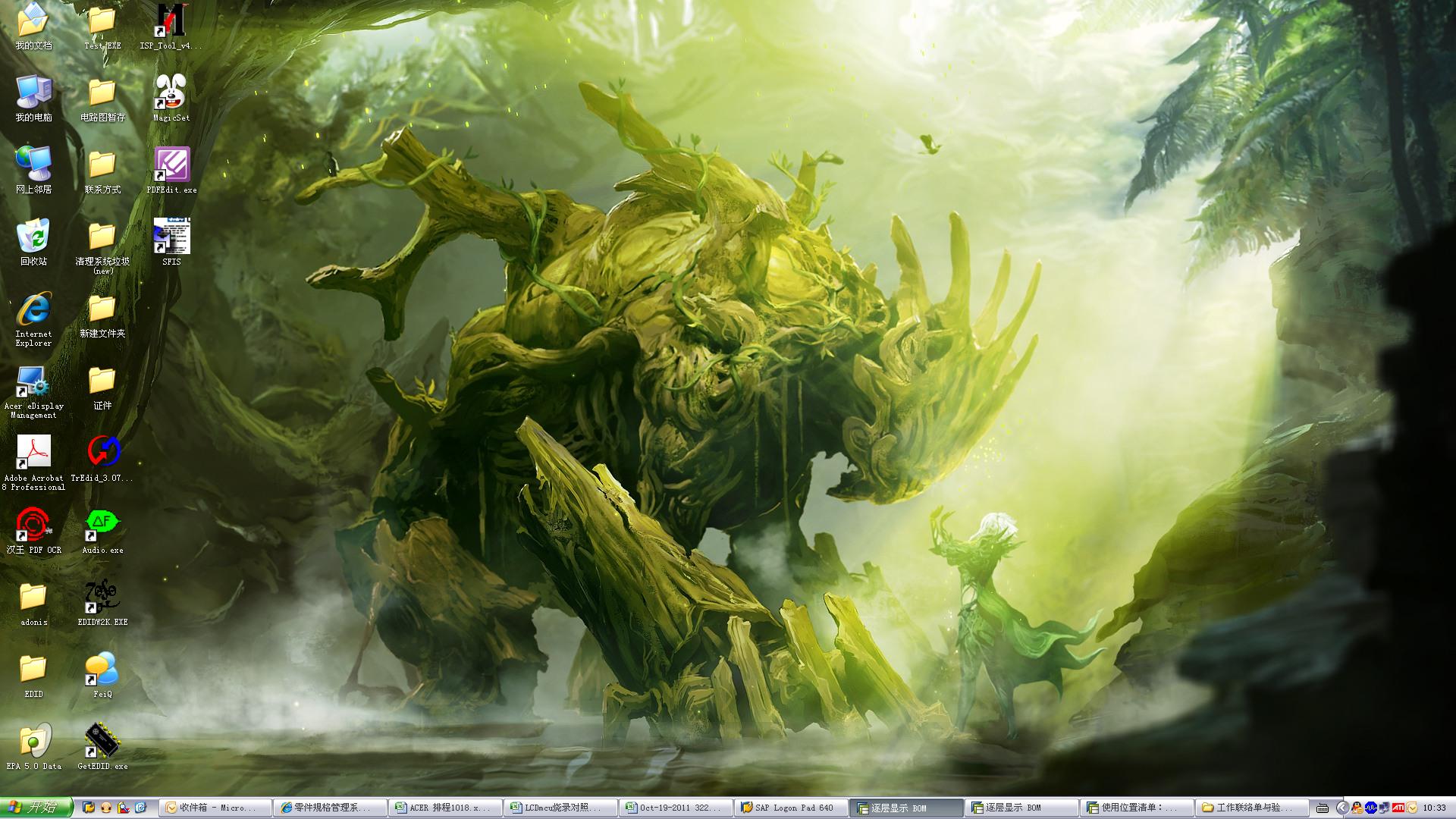
Task: Select the 证件 folder icon
Action: coord(102,387)
